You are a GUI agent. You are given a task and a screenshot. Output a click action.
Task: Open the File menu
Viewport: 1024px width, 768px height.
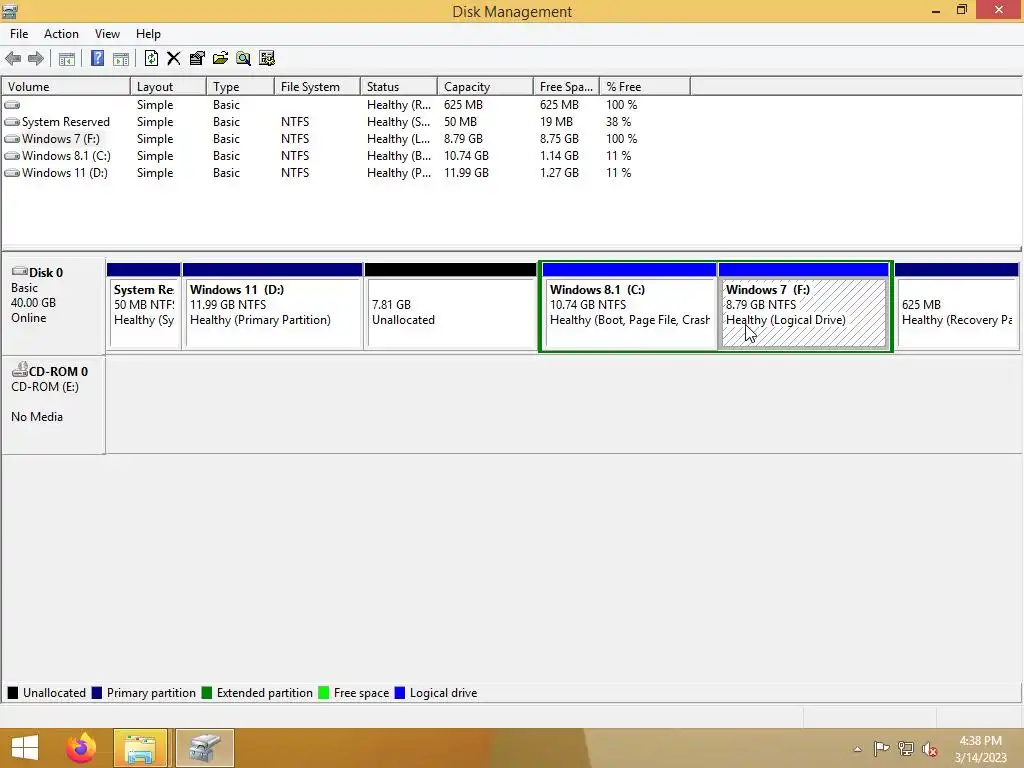(19, 34)
